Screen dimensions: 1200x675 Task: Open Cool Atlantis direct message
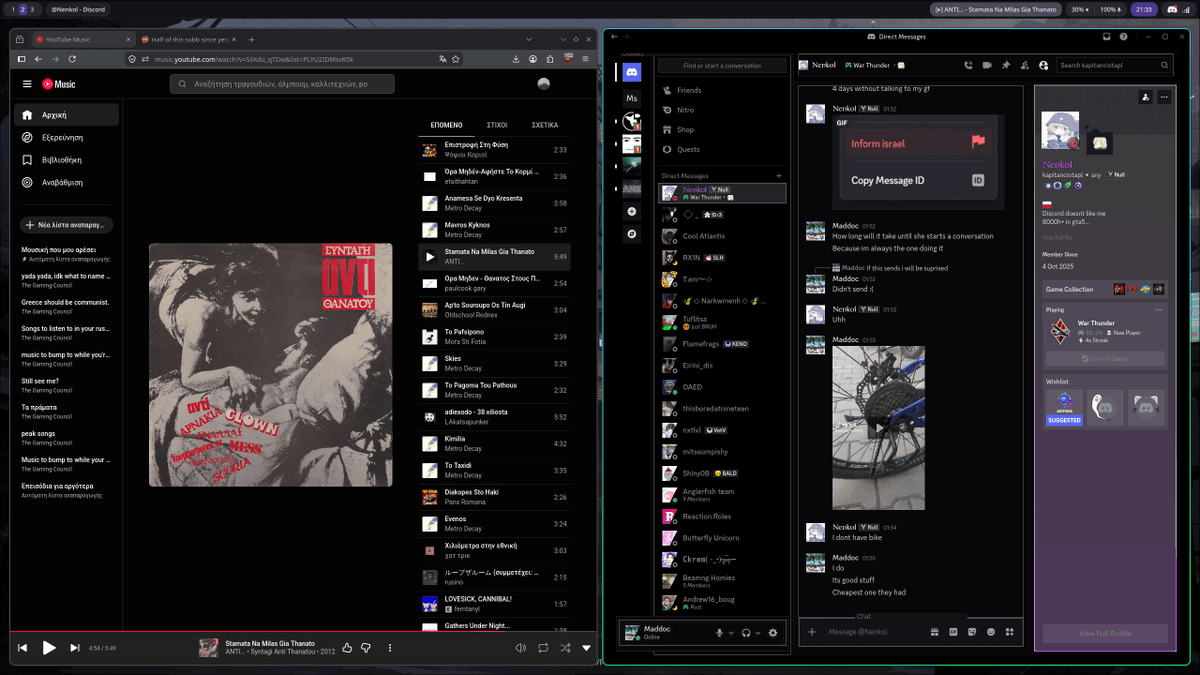click(722, 236)
